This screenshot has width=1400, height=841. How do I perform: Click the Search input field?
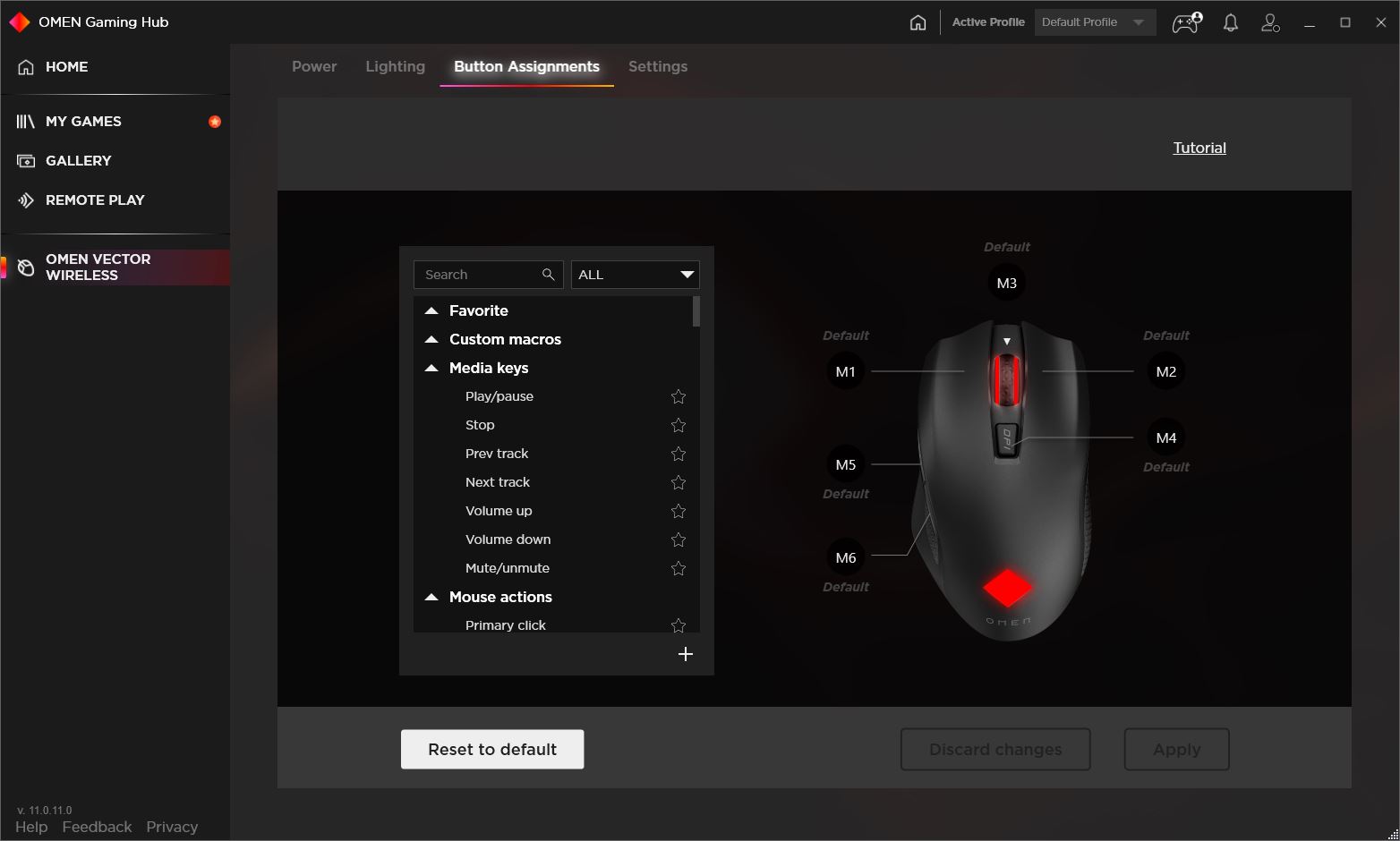(488, 275)
